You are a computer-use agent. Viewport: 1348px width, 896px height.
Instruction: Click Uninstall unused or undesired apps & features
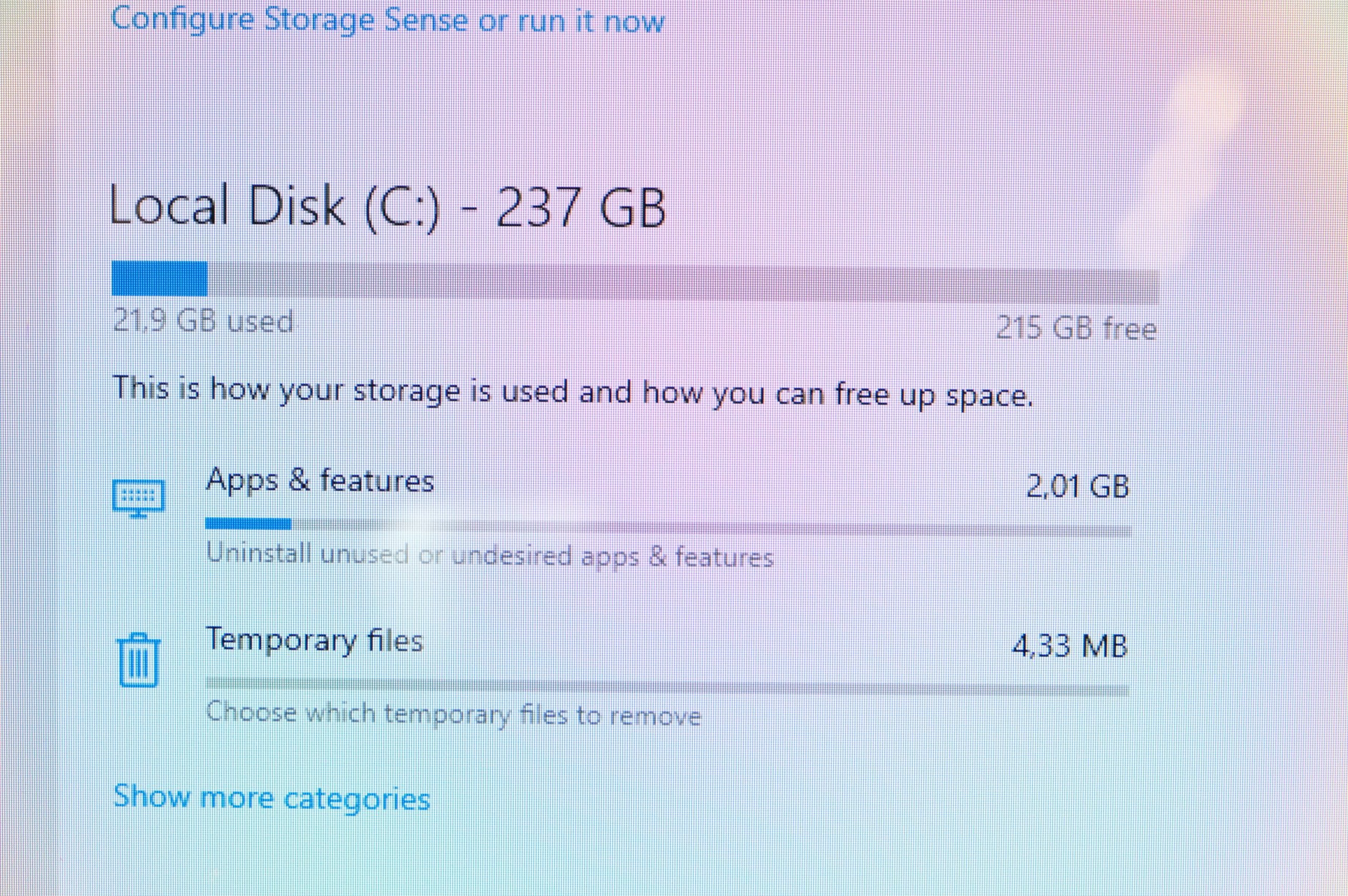click(x=490, y=555)
